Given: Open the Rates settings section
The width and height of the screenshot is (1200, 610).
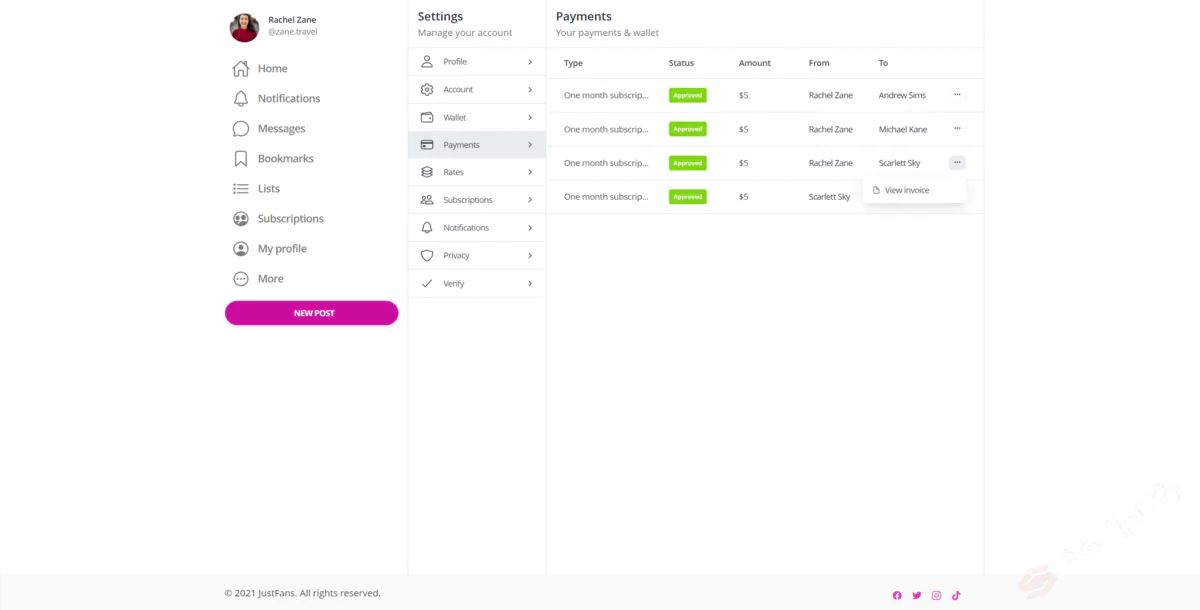Looking at the screenshot, I should [x=476, y=172].
